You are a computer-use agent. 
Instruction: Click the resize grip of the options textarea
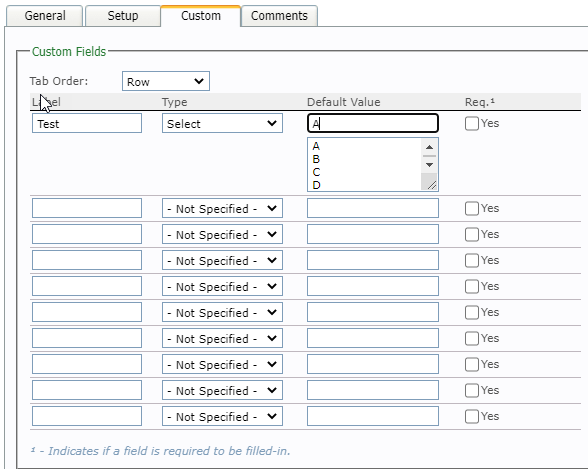click(x=432, y=185)
